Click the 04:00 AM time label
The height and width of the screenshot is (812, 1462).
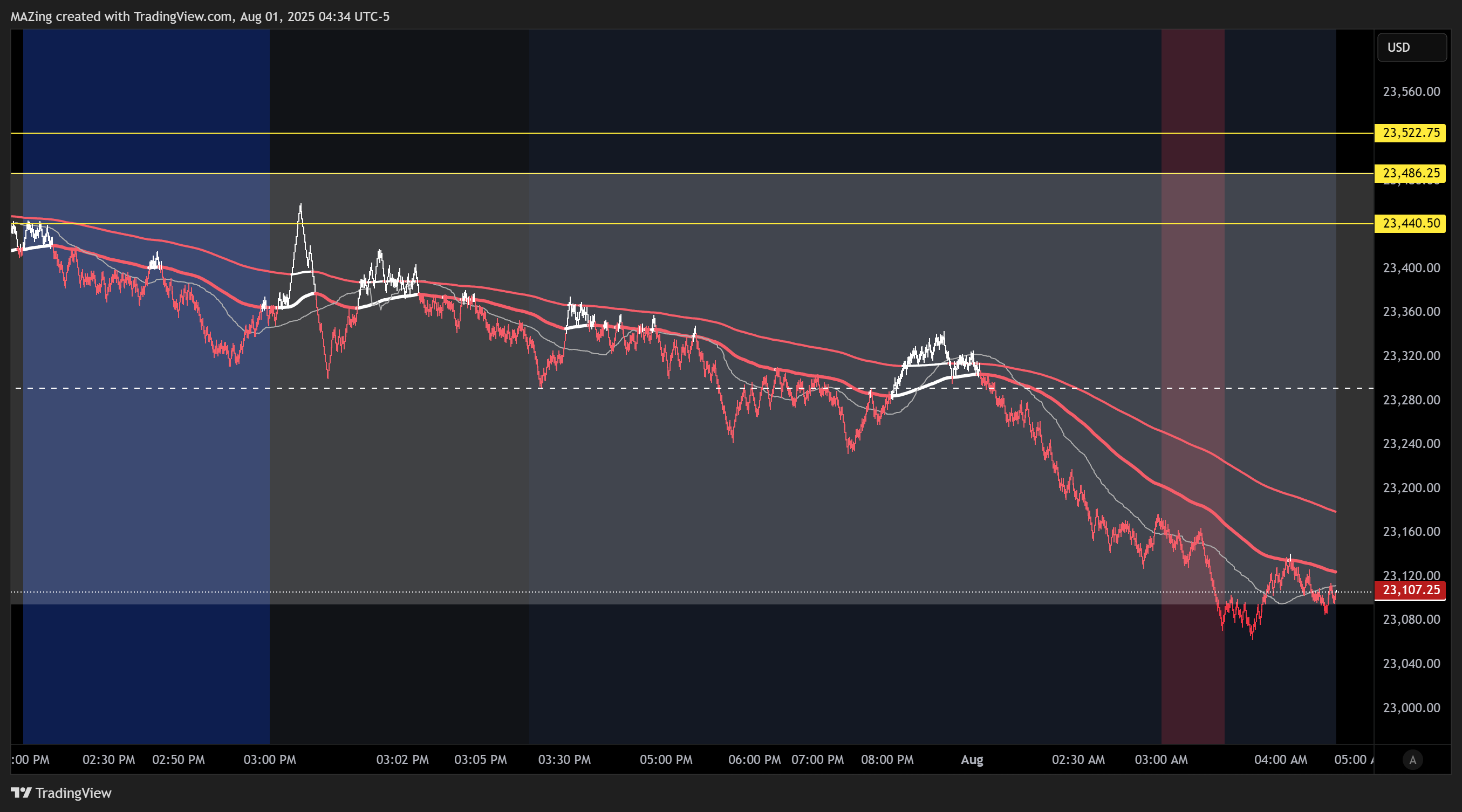pyautogui.click(x=1280, y=760)
